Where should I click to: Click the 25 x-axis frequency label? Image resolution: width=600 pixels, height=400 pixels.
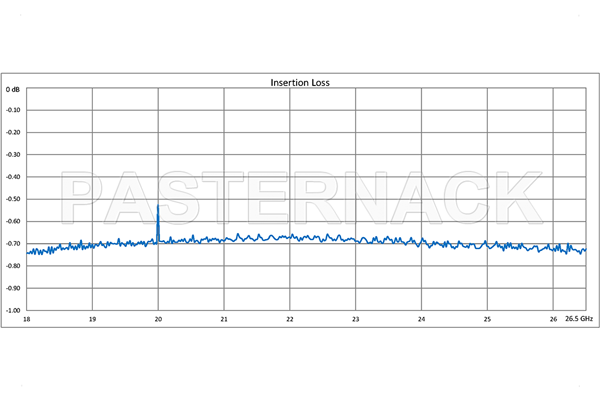click(x=487, y=319)
